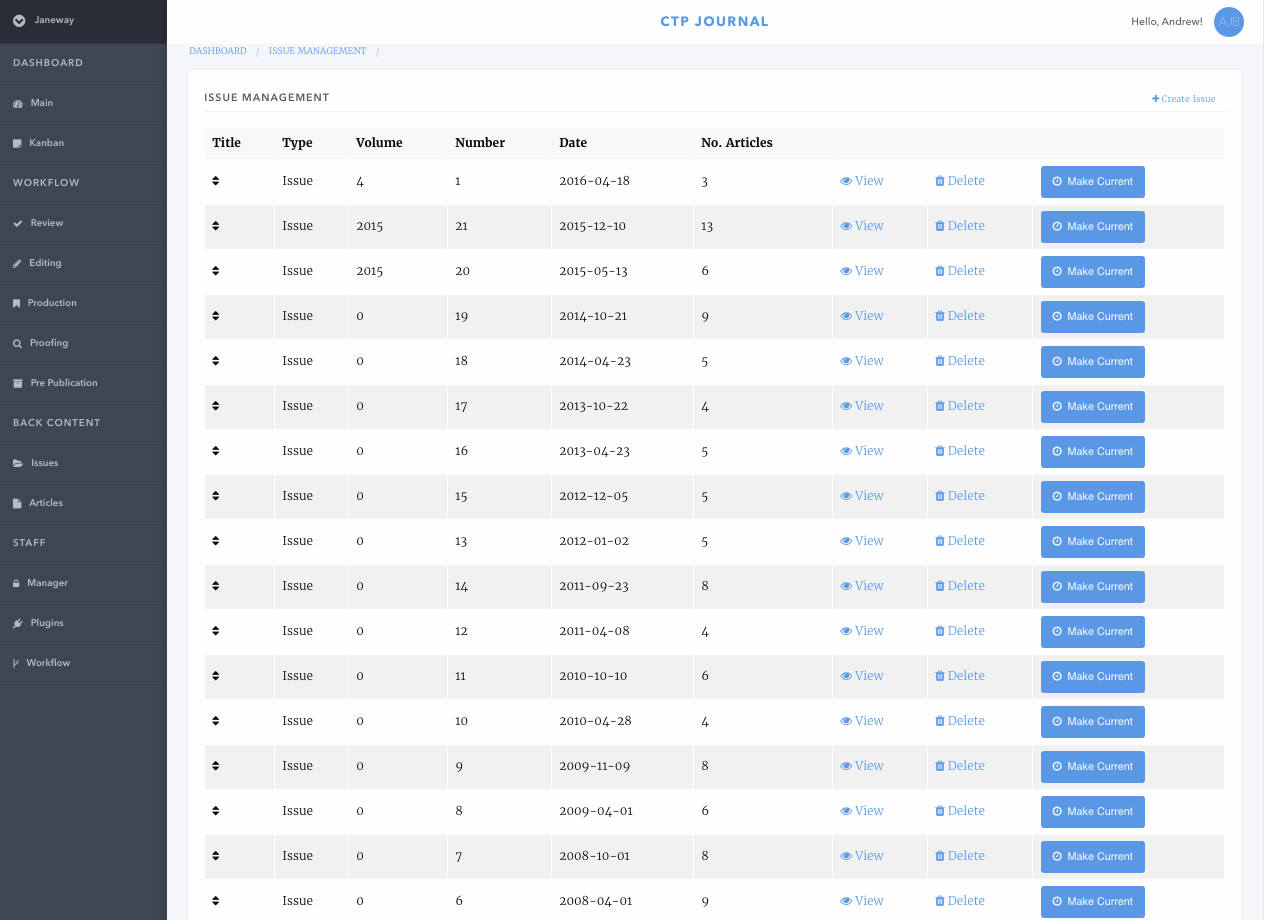Make the 2010-10-10 issue current
The height and width of the screenshot is (920, 1264).
(1092, 677)
